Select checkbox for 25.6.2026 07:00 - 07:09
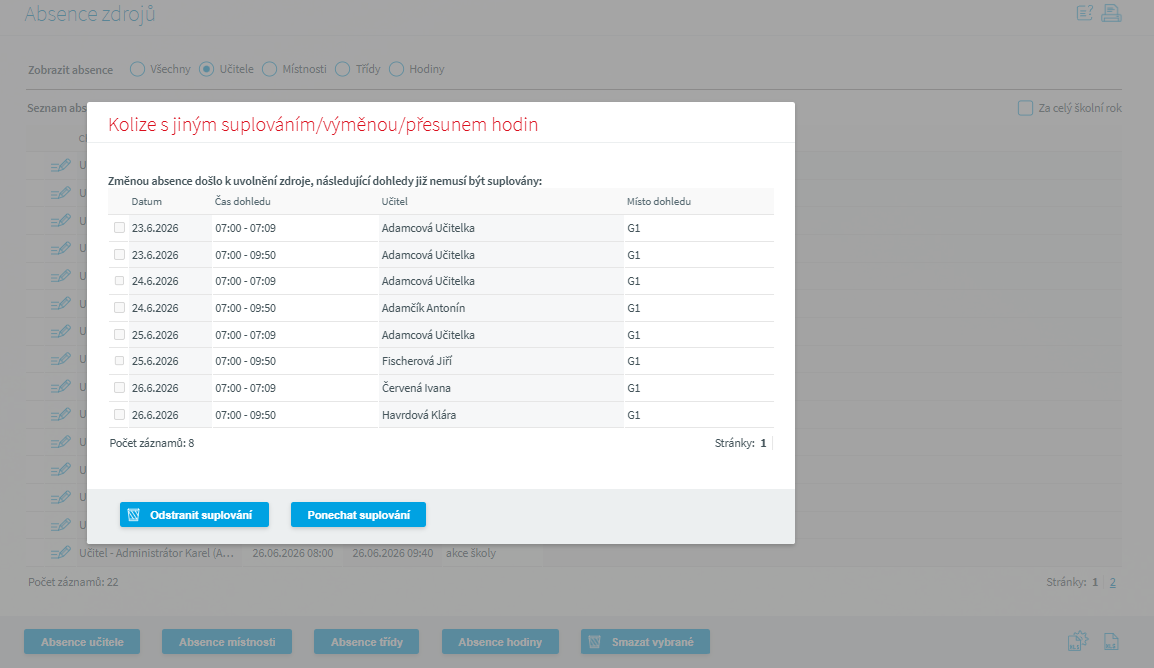The height and width of the screenshot is (668, 1154). click(x=119, y=335)
